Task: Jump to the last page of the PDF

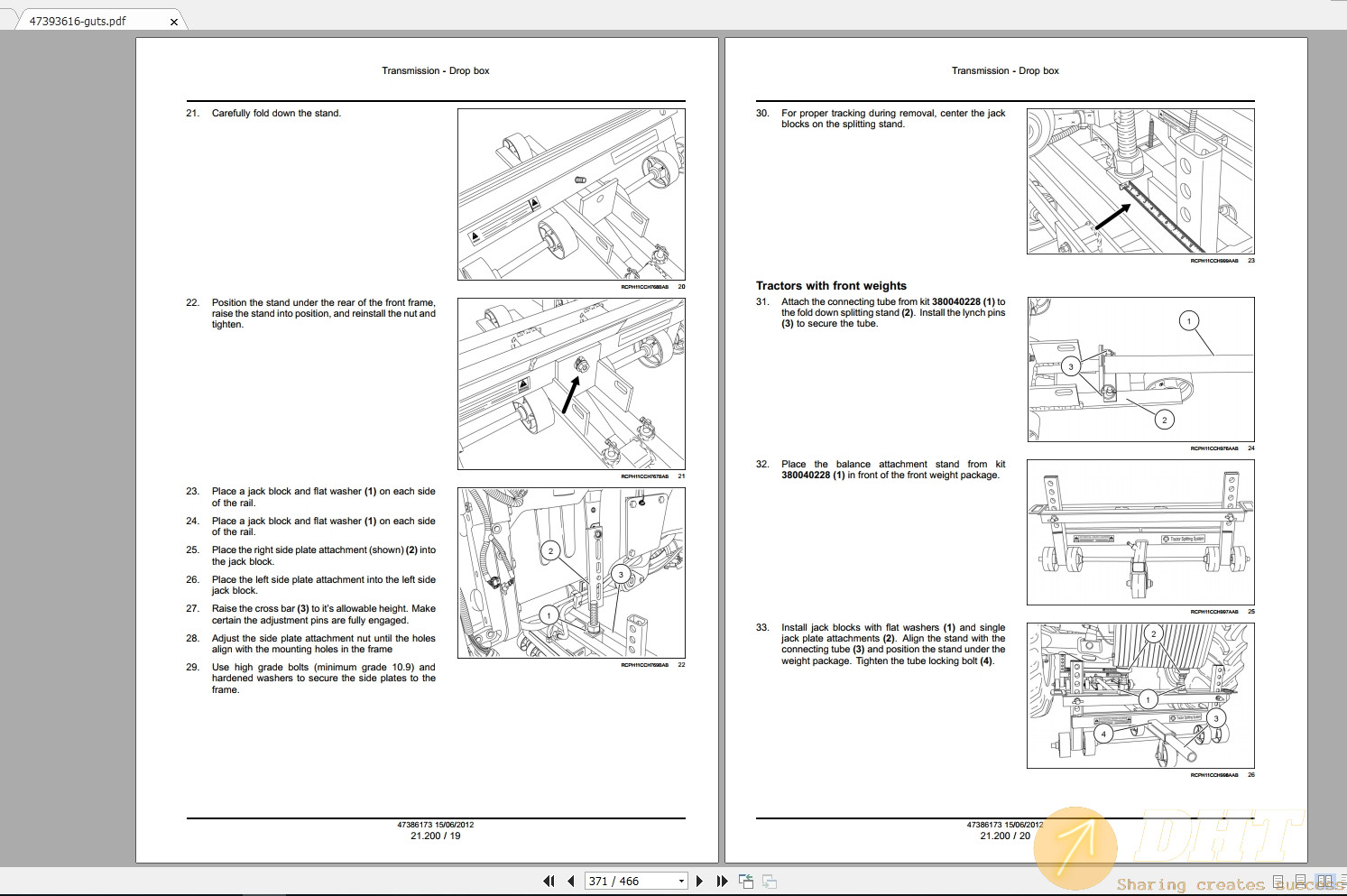Action: [x=722, y=881]
